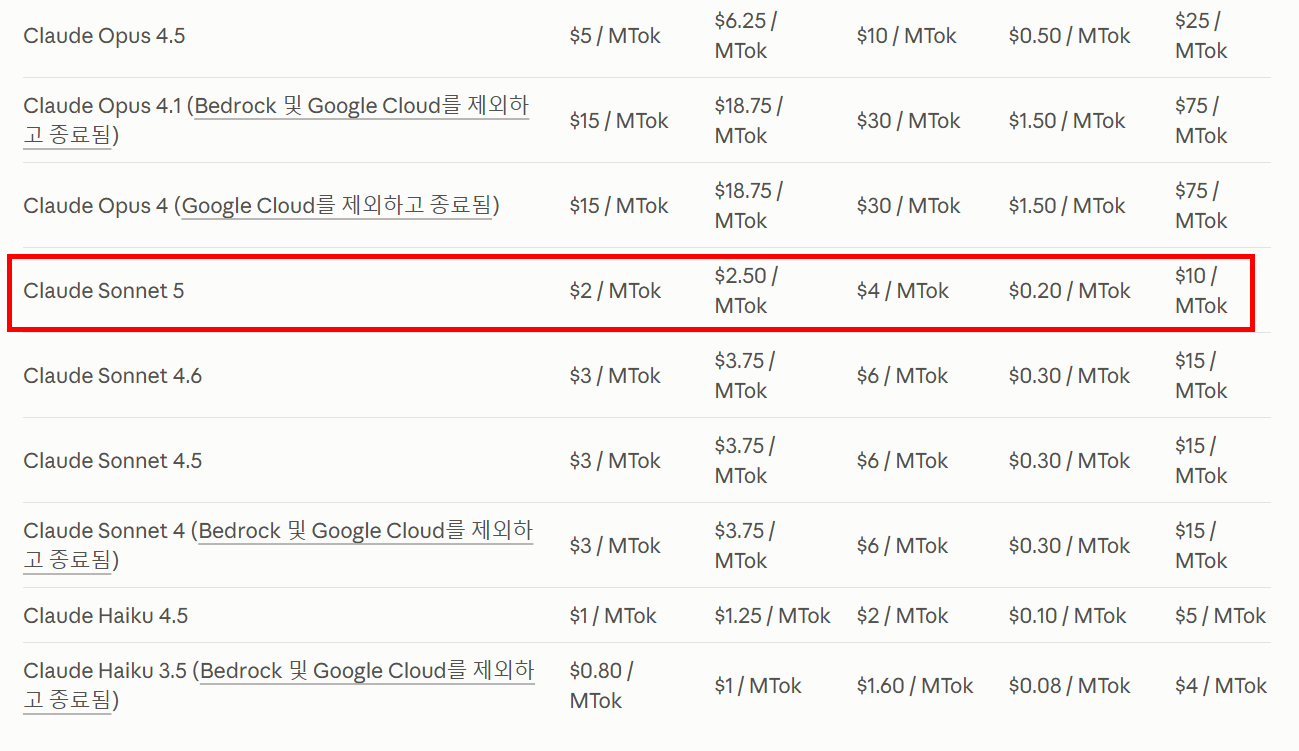The height and width of the screenshot is (751, 1299).
Task: Select the Claude Opus 4.5 model name
Action: pos(104,36)
